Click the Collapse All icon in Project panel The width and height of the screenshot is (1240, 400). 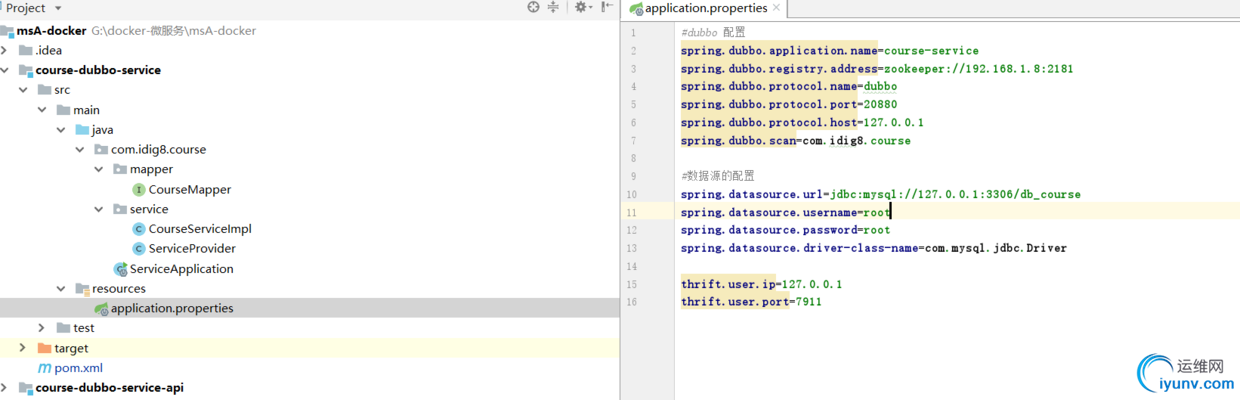[554, 8]
